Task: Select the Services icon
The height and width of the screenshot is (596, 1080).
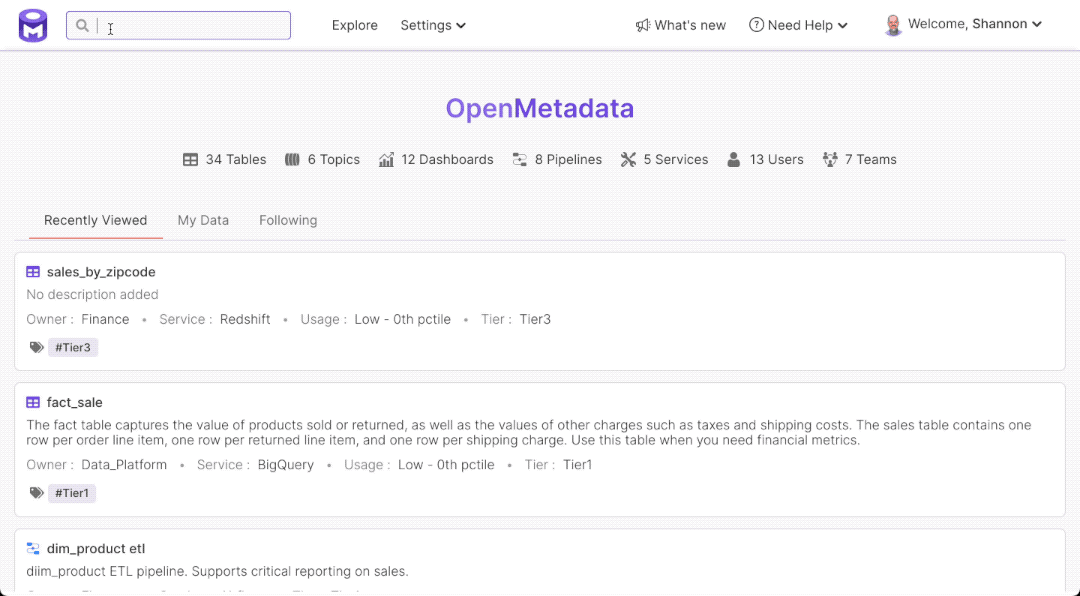Action: (x=628, y=159)
